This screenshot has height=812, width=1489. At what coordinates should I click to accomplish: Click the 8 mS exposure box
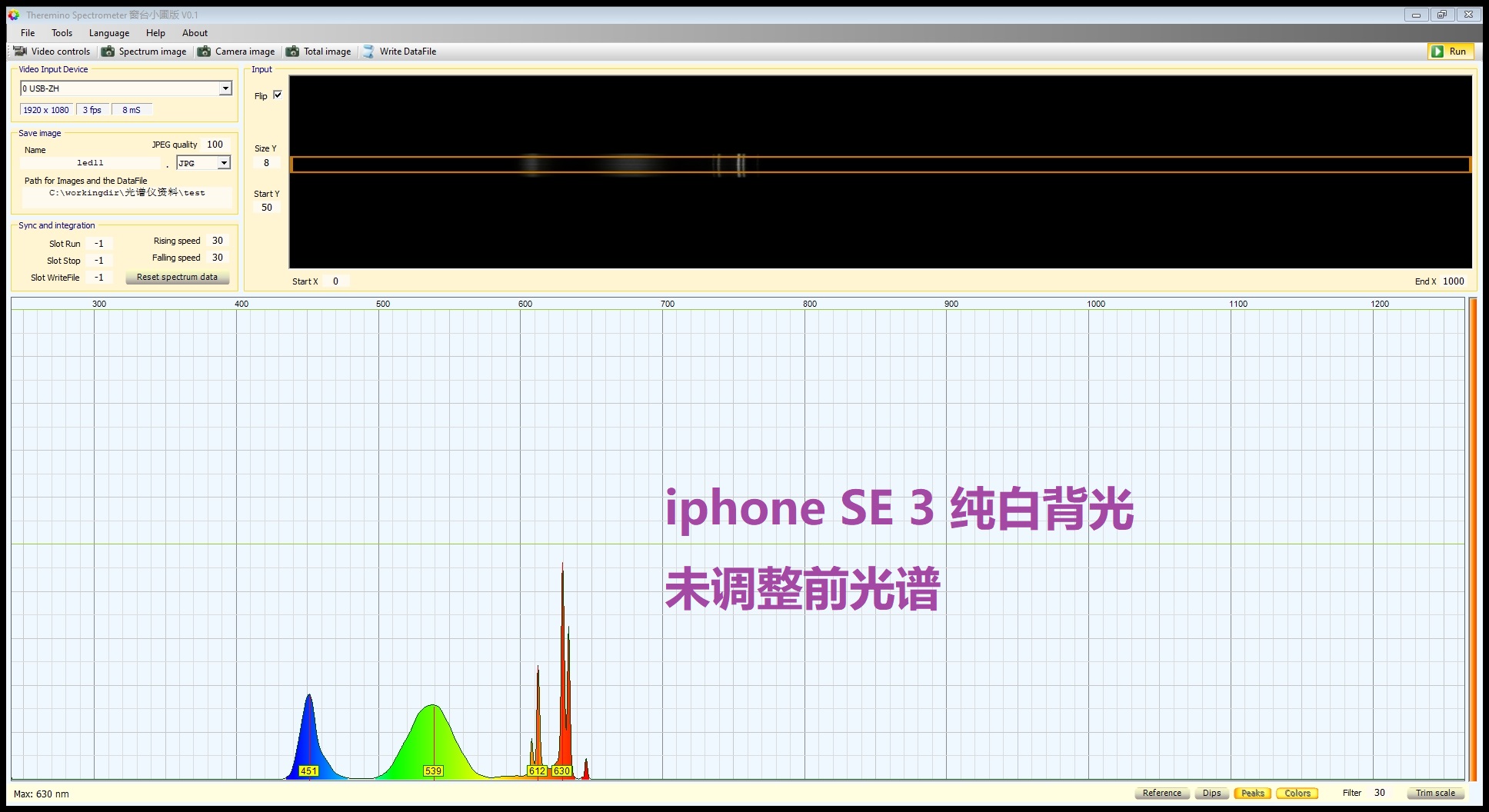(x=132, y=110)
